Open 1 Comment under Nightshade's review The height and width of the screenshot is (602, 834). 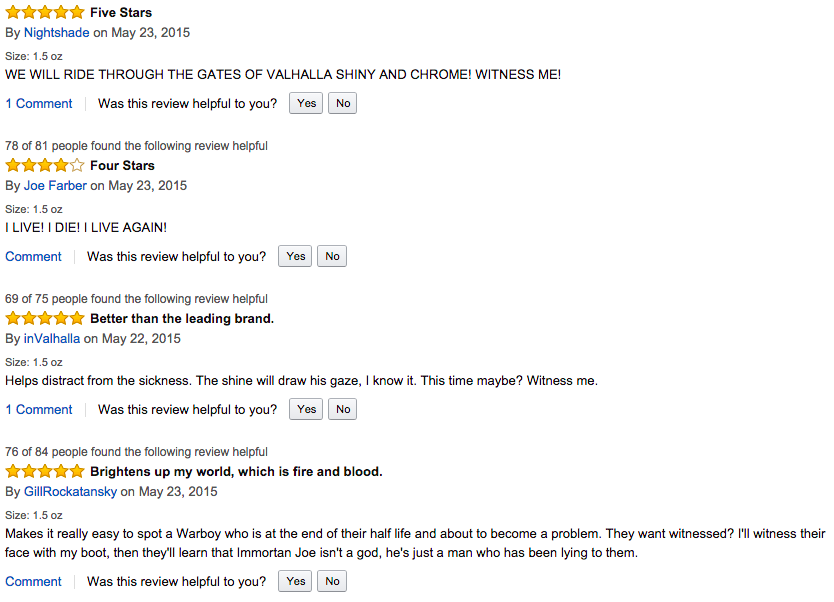click(39, 103)
